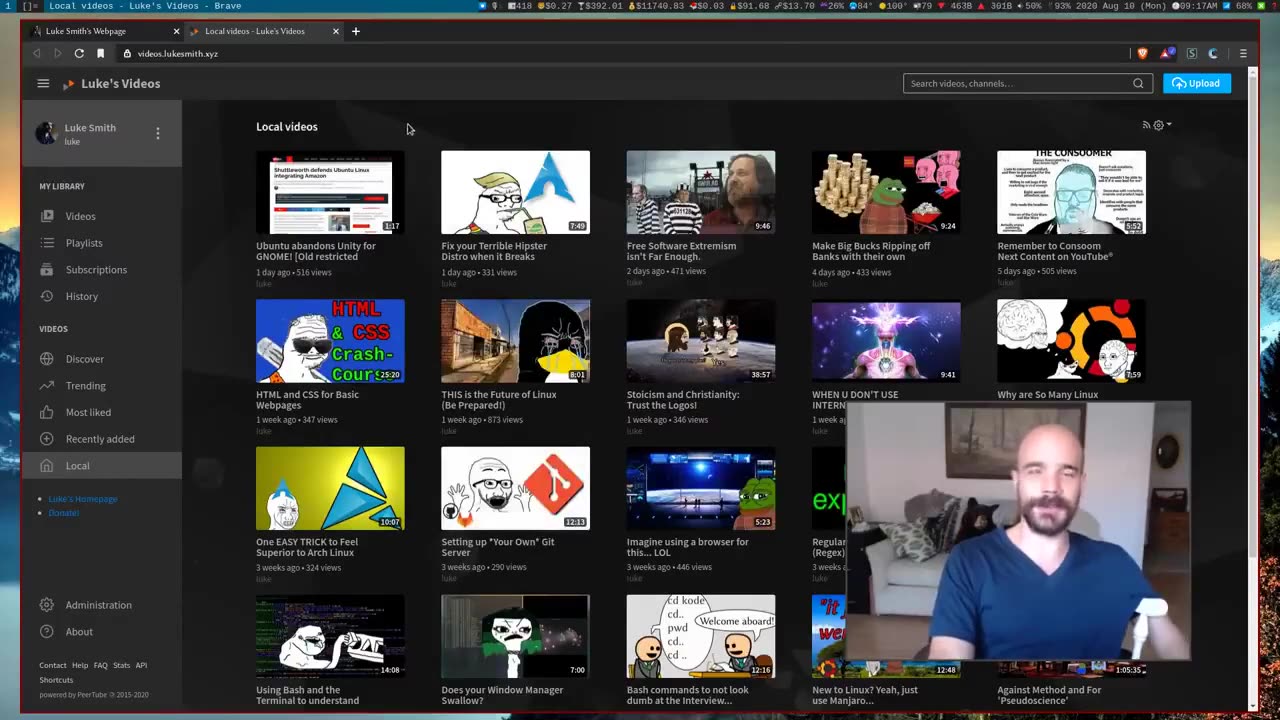
Task: Open Make Big Bucks Ripping off thumbnail
Action: pyautogui.click(x=886, y=192)
